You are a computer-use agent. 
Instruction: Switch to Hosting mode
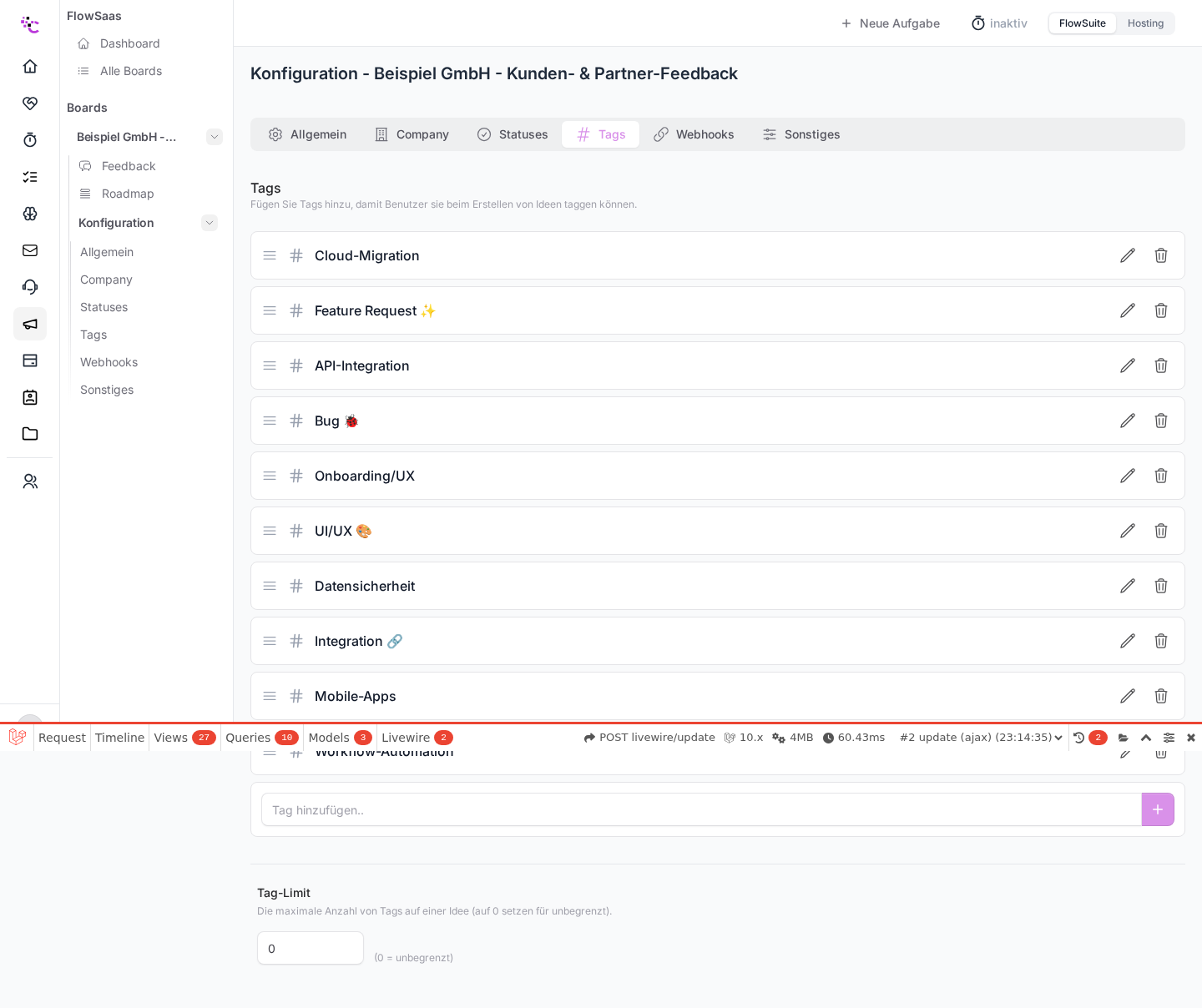[x=1145, y=23]
